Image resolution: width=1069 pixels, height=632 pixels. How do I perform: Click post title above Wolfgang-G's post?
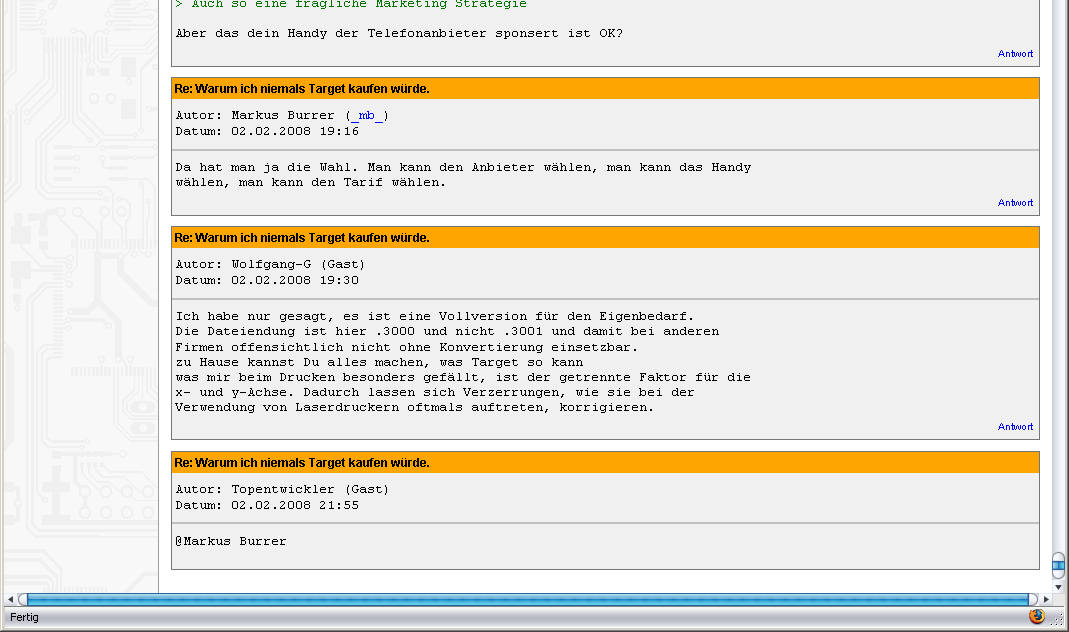click(x=302, y=238)
